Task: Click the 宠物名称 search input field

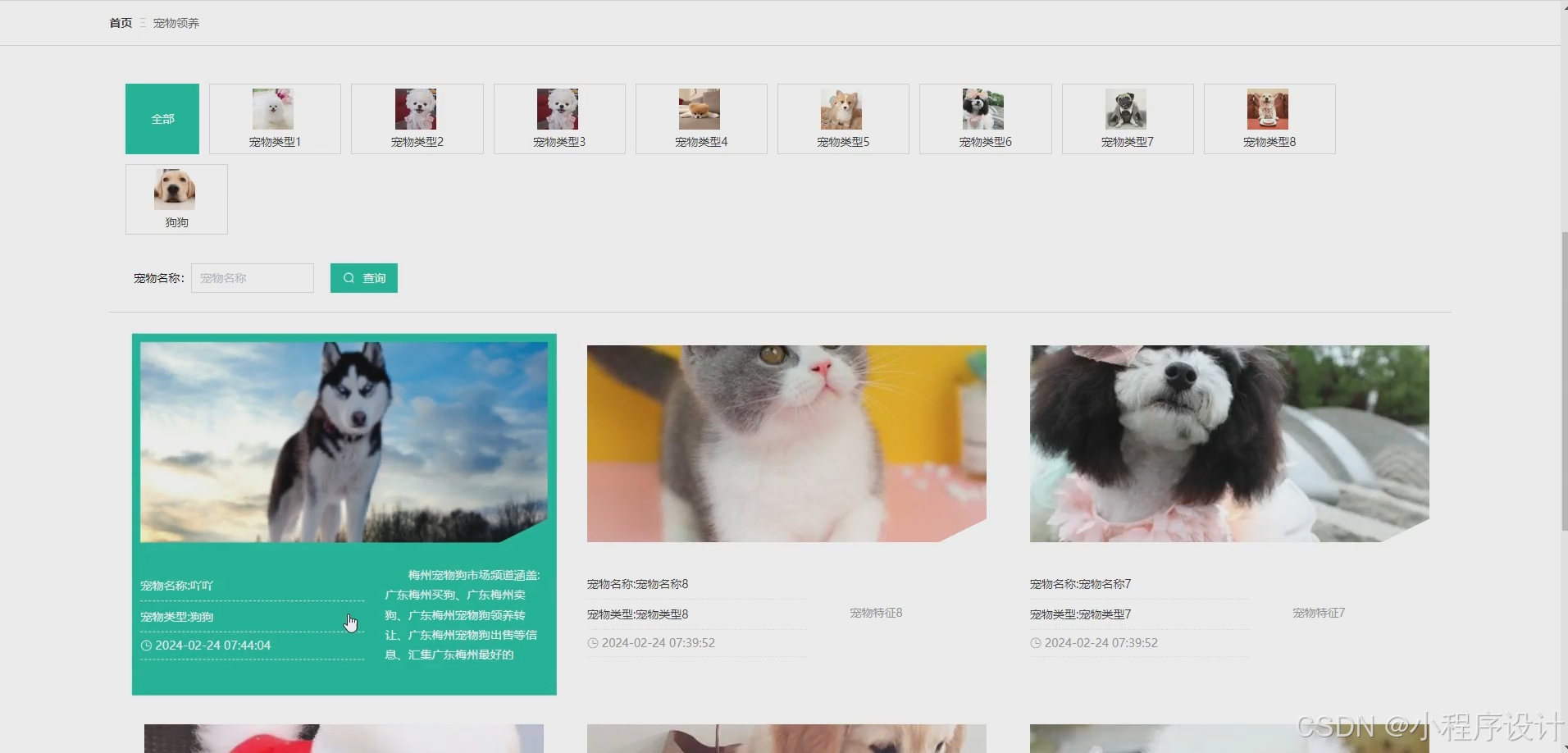Action: [253, 278]
